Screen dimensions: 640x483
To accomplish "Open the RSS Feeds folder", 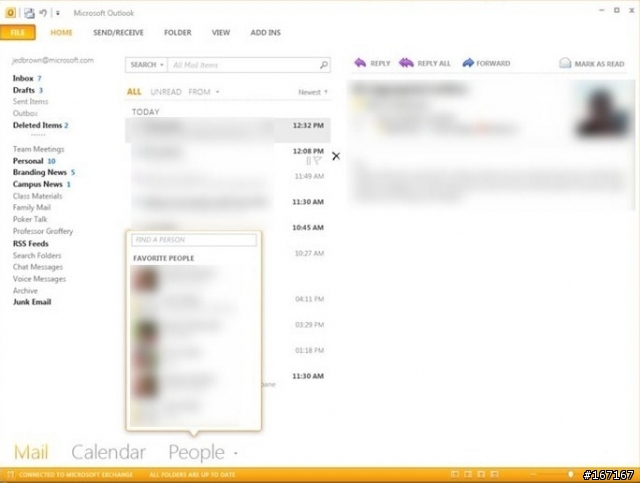I will click(x=31, y=243).
